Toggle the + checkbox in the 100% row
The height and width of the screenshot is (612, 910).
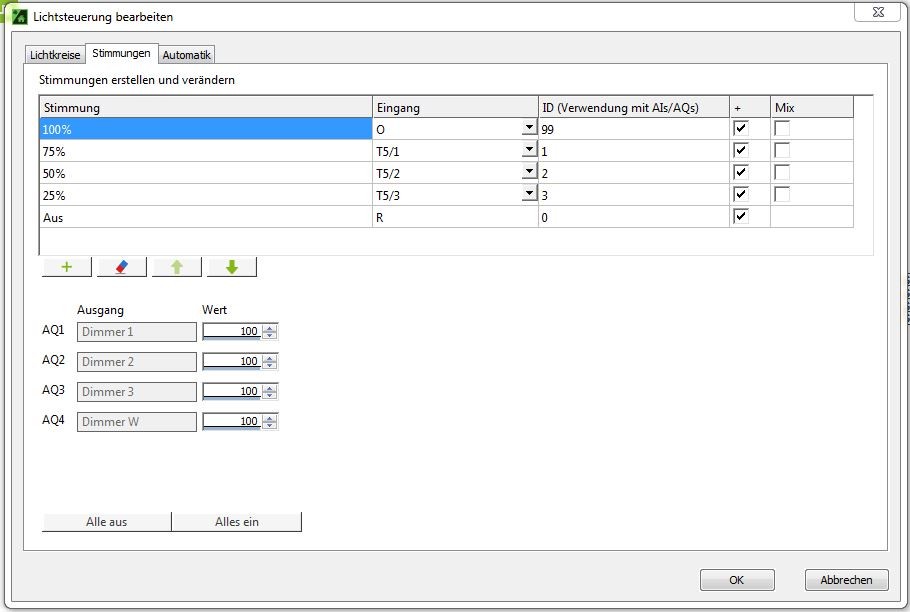(741, 128)
